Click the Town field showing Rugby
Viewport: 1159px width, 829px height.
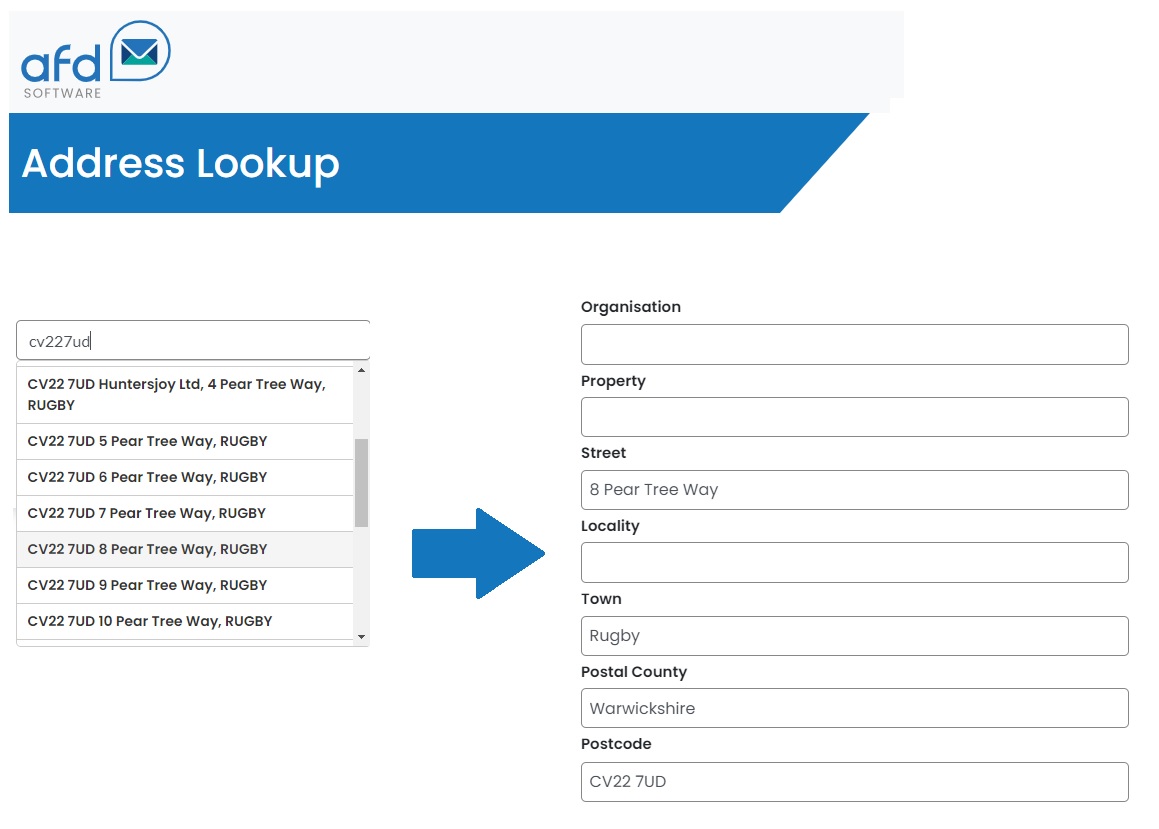[x=854, y=635]
